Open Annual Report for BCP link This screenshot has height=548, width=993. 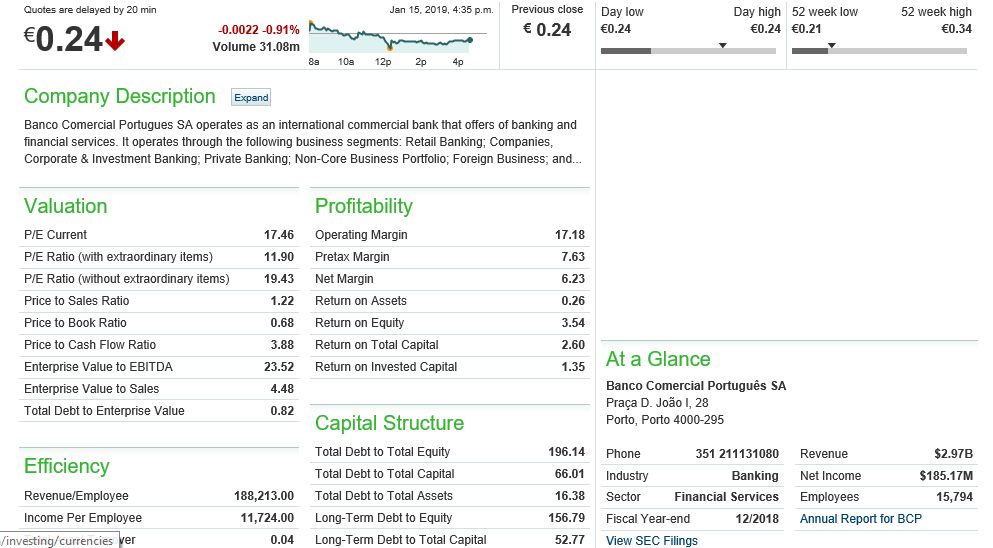860,519
